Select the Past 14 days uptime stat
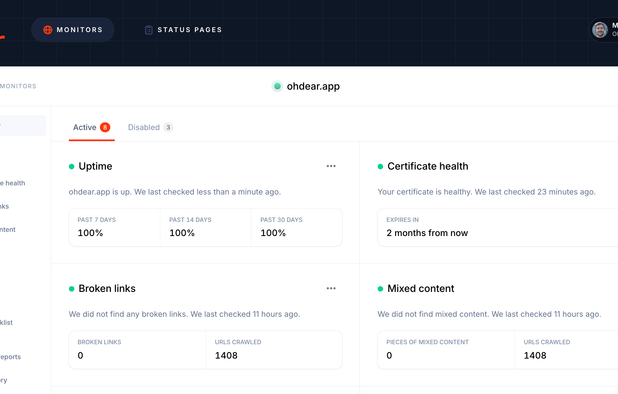 pos(206,227)
